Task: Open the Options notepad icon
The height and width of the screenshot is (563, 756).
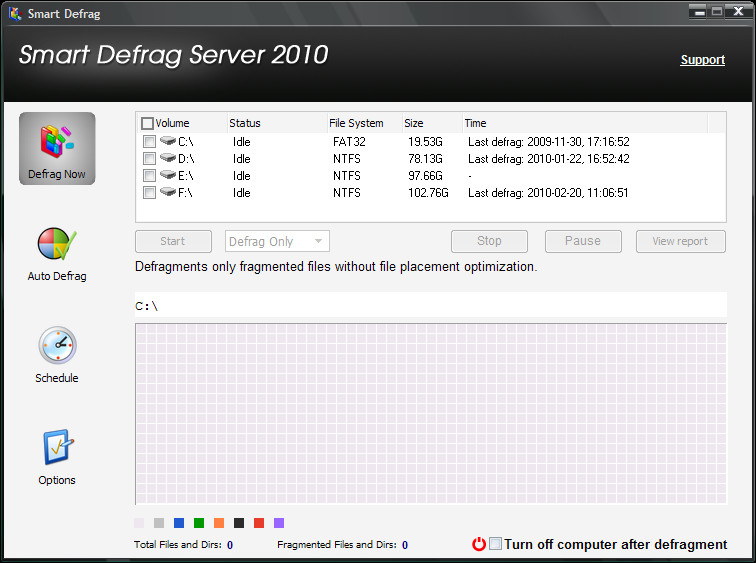Action: pyautogui.click(x=57, y=447)
